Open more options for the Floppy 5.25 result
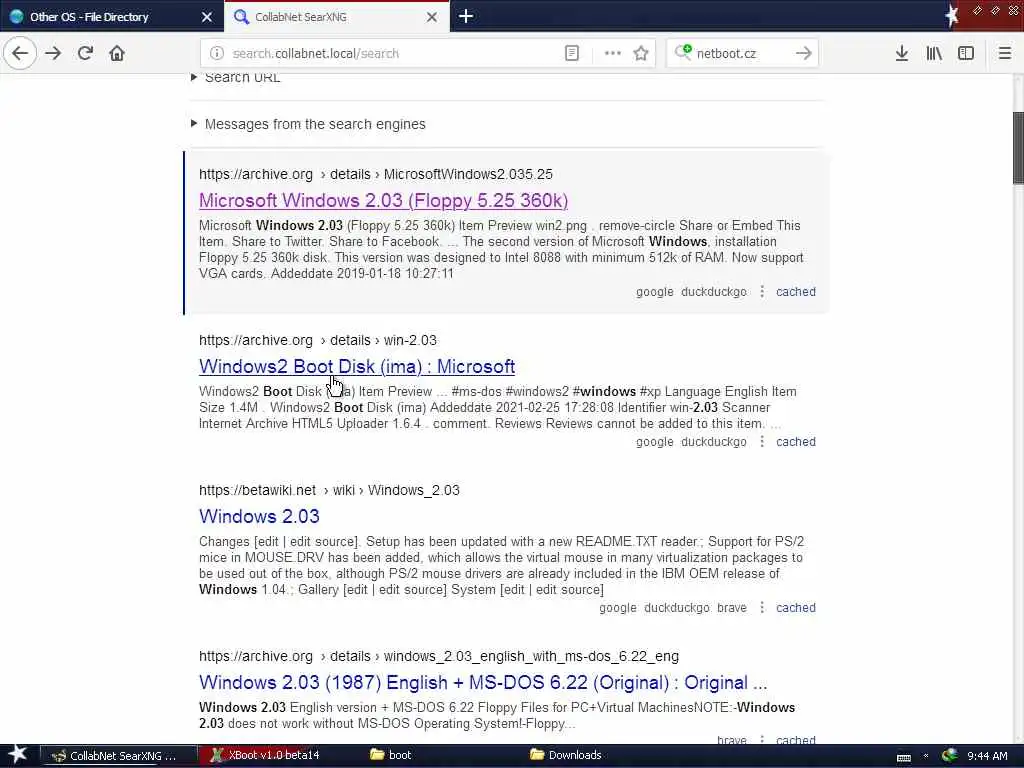The width and height of the screenshot is (1024, 768). click(761, 291)
